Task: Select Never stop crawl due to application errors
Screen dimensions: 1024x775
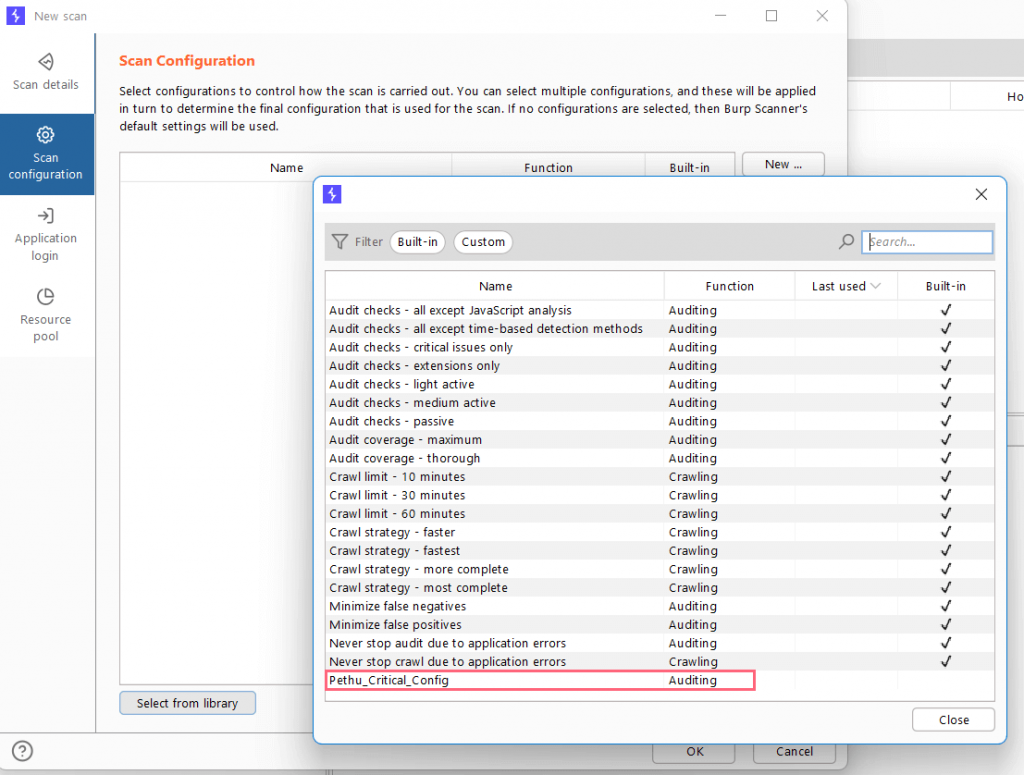Action: pos(660,661)
